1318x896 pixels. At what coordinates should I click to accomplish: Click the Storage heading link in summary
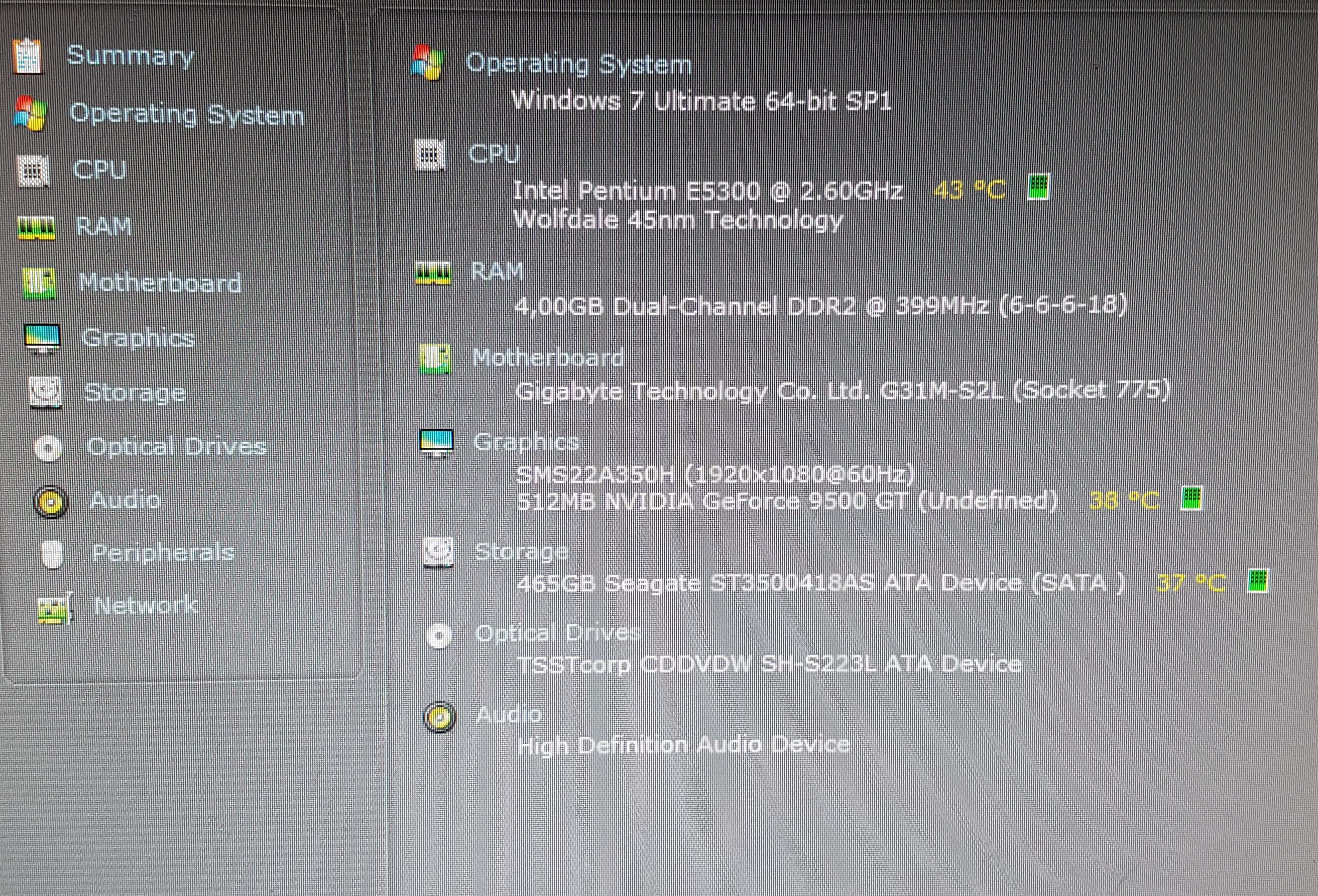point(521,552)
